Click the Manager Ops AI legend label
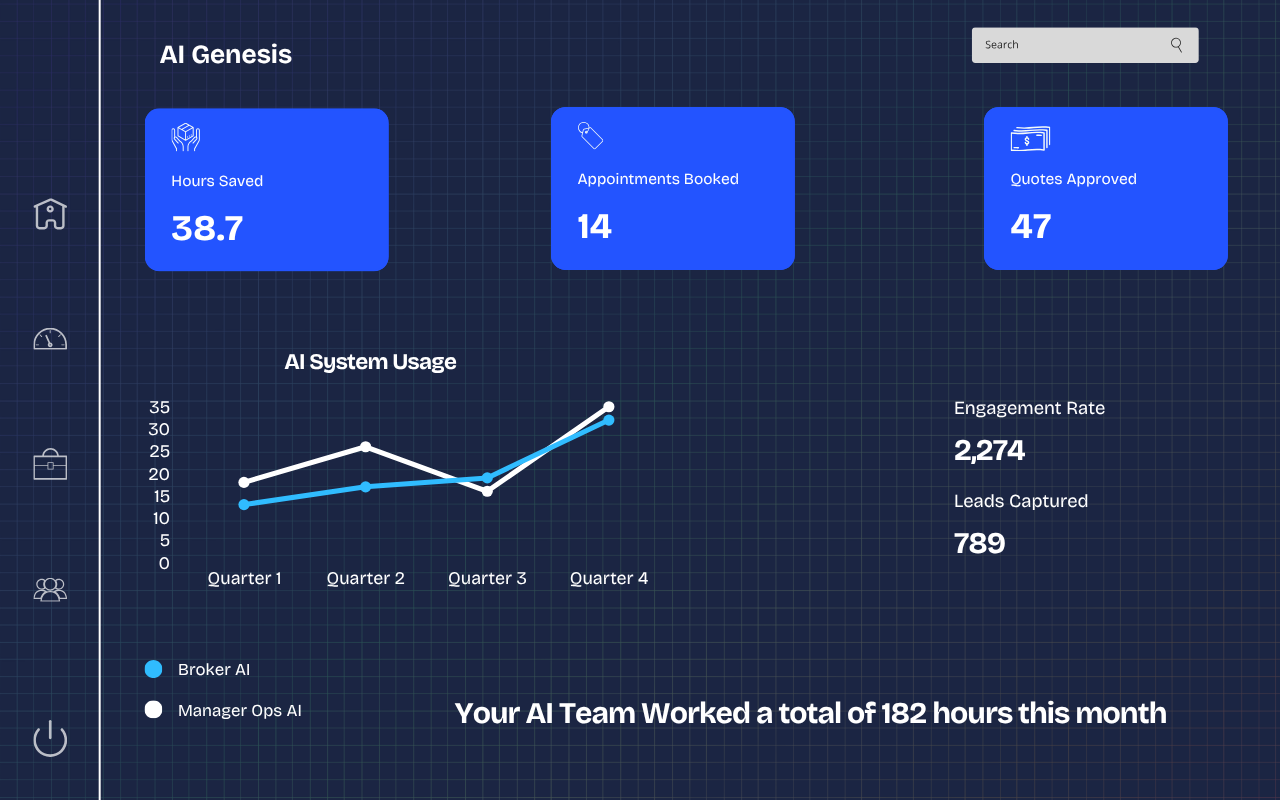This screenshot has height=800, width=1280. pos(240,710)
